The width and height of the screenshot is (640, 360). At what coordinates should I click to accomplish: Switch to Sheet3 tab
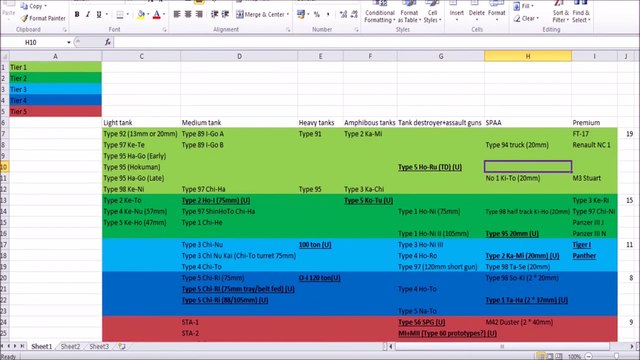click(x=99, y=347)
